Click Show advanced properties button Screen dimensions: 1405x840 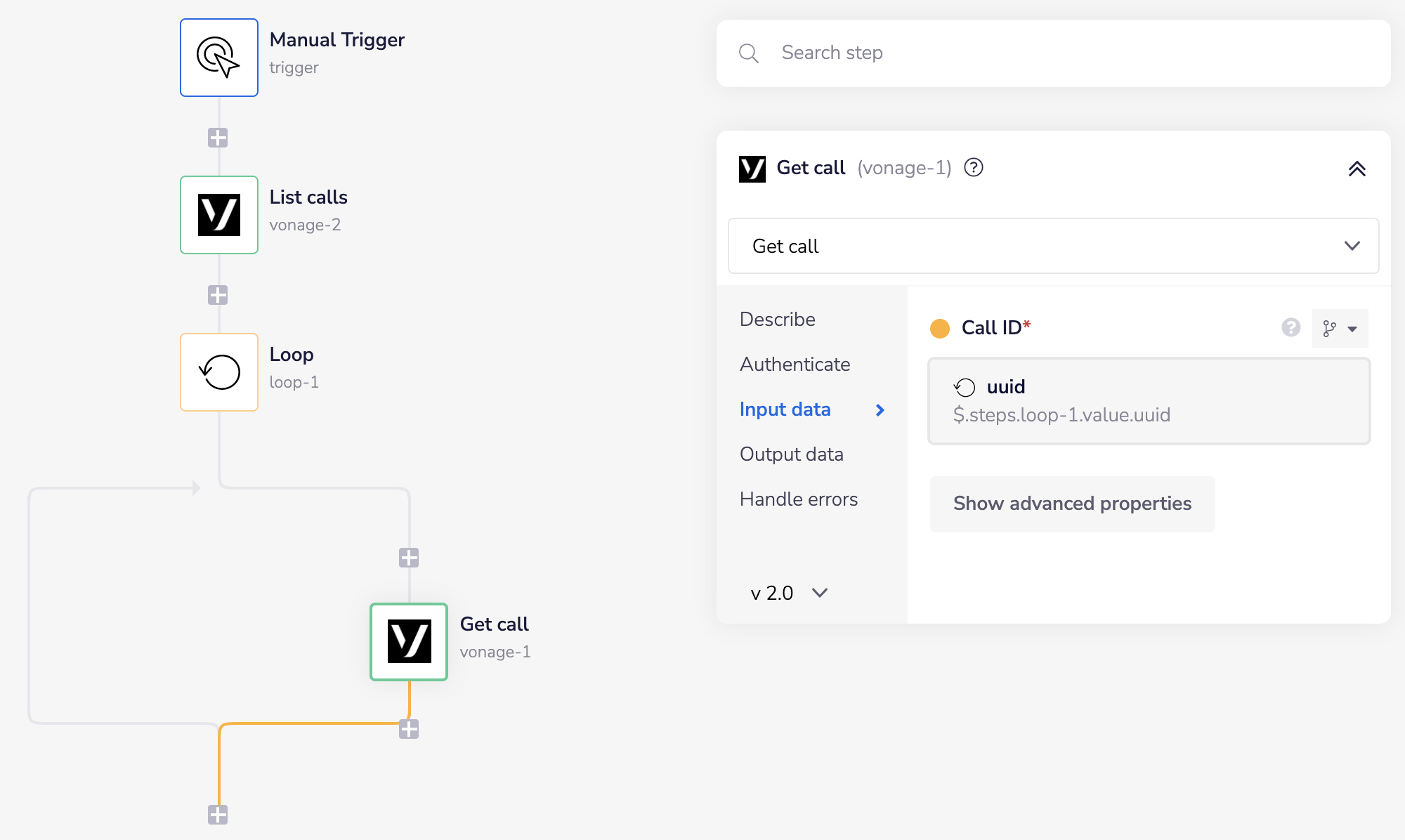[1072, 504]
